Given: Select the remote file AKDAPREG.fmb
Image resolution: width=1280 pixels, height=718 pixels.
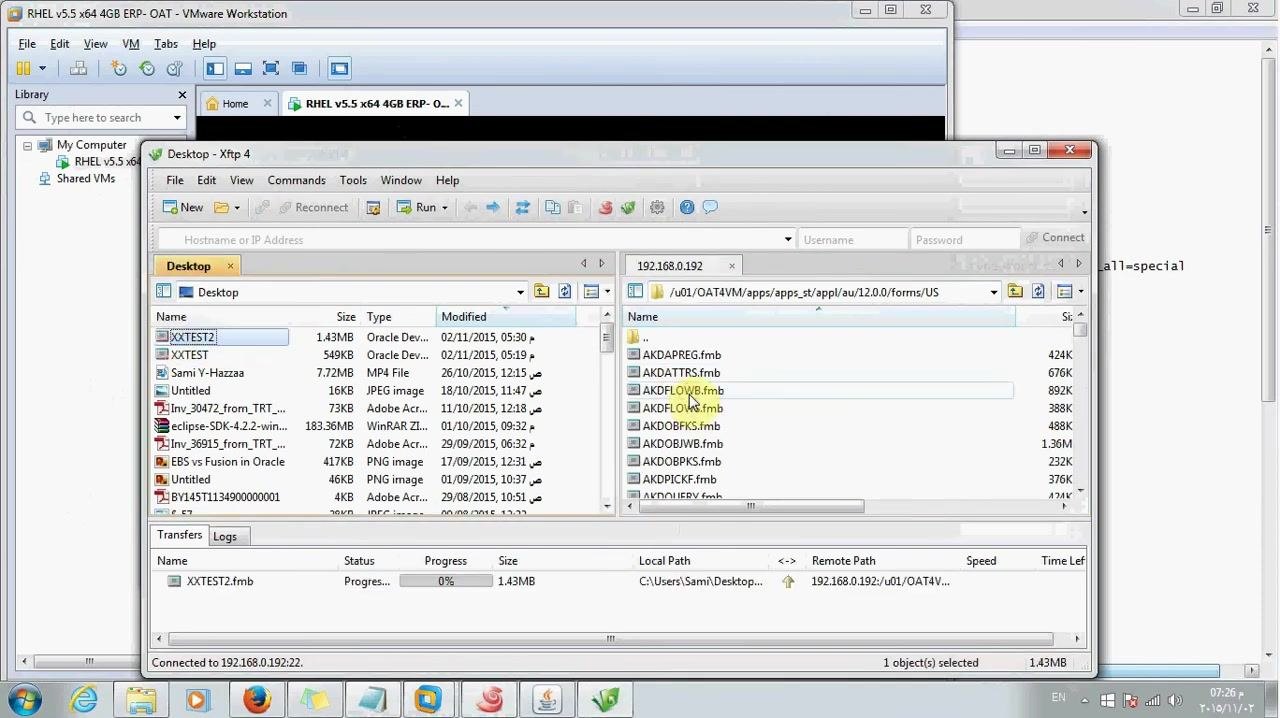Looking at the screenshot, I should 681,355.
